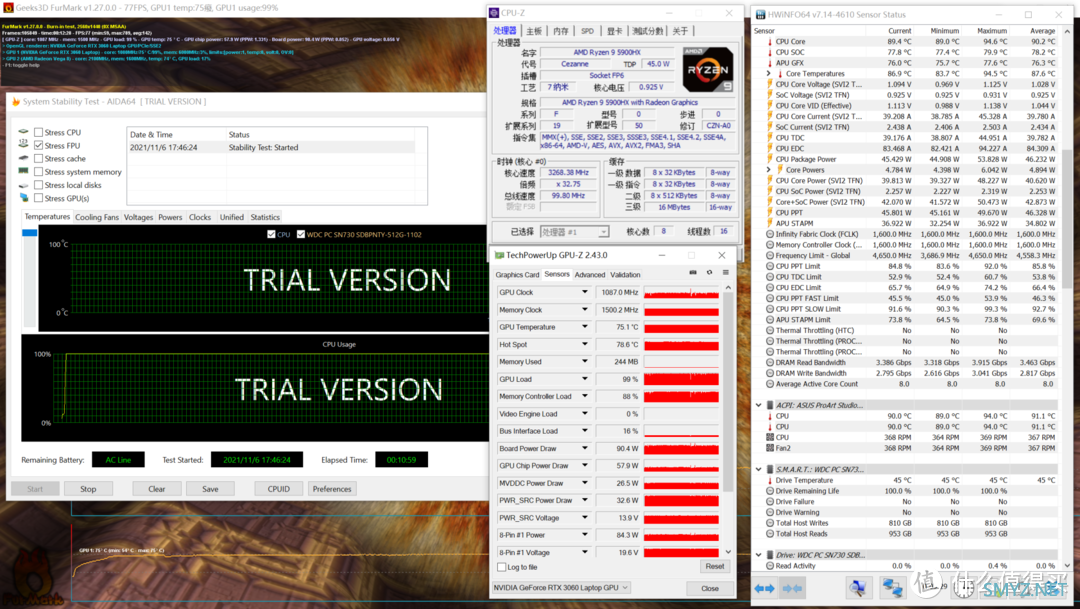Open GPU-Z hamburger menu
This screenshot has width=1080, height=609.
tap(725, 273)
